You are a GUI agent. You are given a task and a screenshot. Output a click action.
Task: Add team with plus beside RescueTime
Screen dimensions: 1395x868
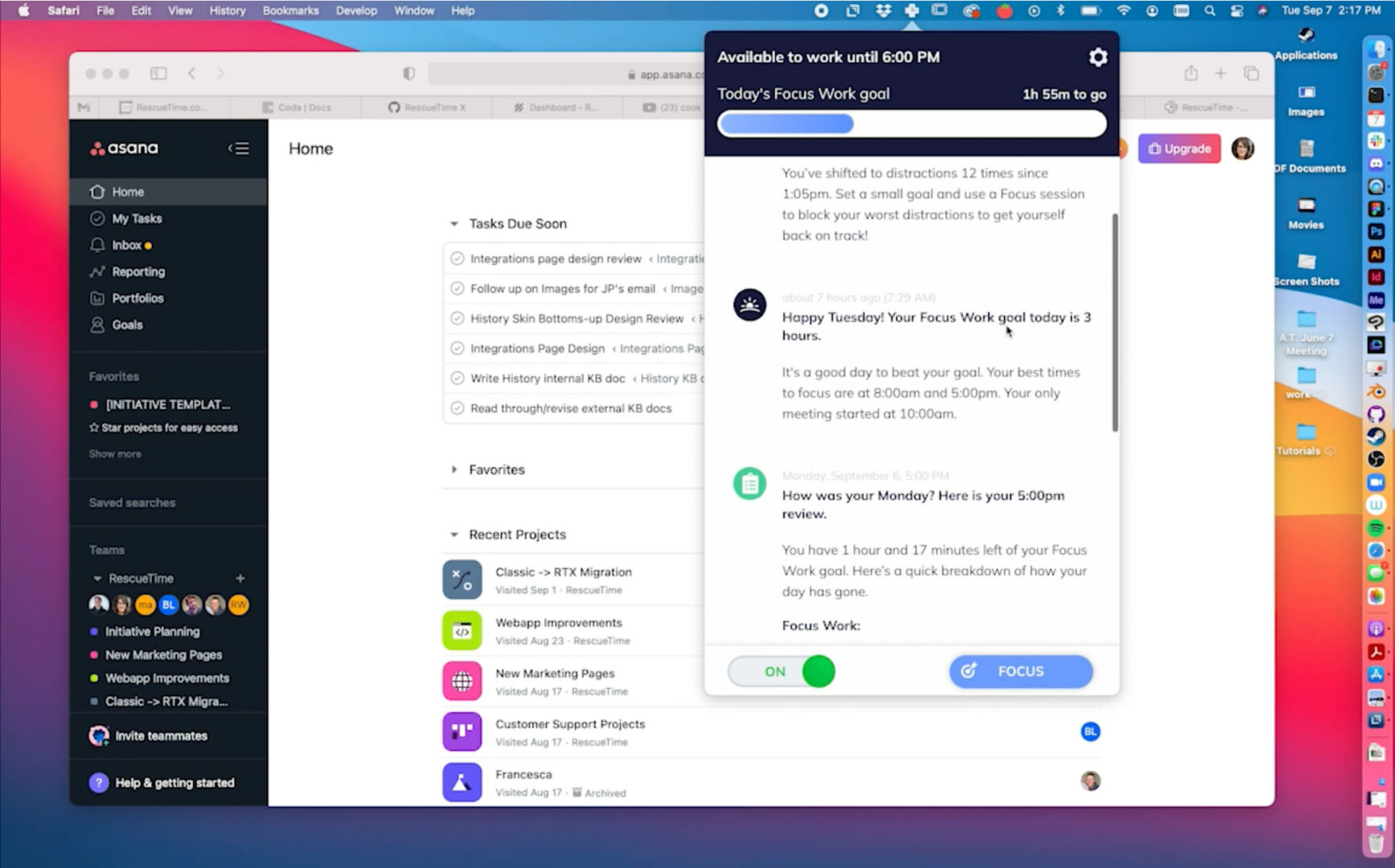240,578
